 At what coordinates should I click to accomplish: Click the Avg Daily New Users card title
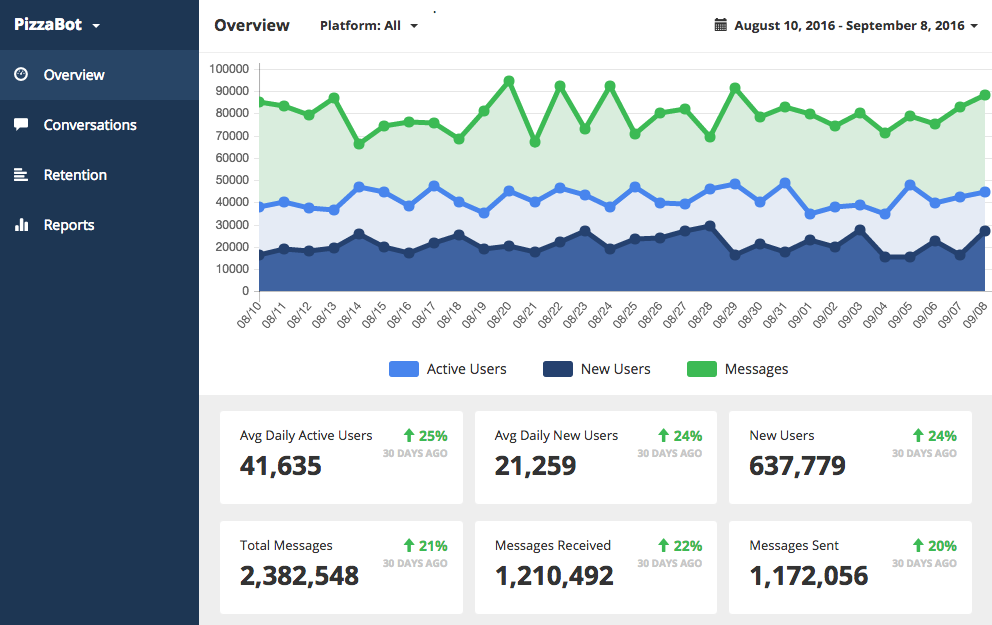556,435
